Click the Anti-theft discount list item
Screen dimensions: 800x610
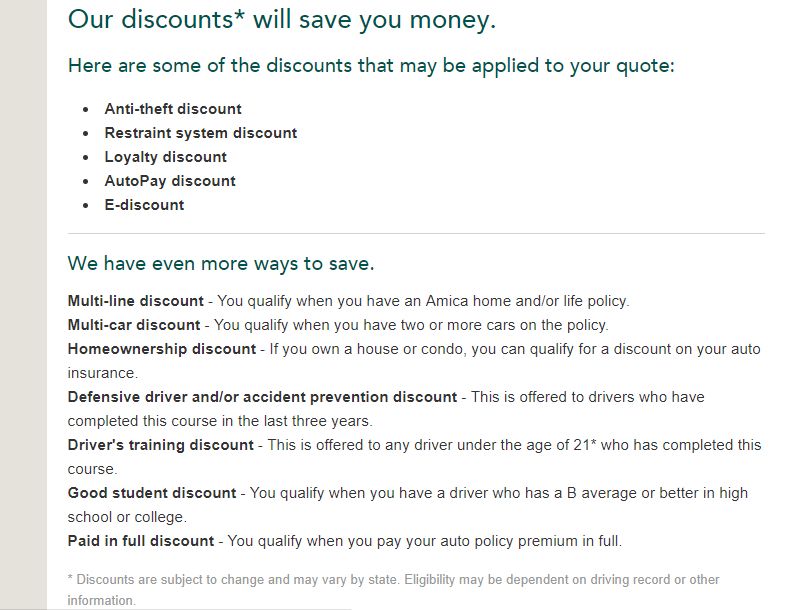(x=173, y=109)
